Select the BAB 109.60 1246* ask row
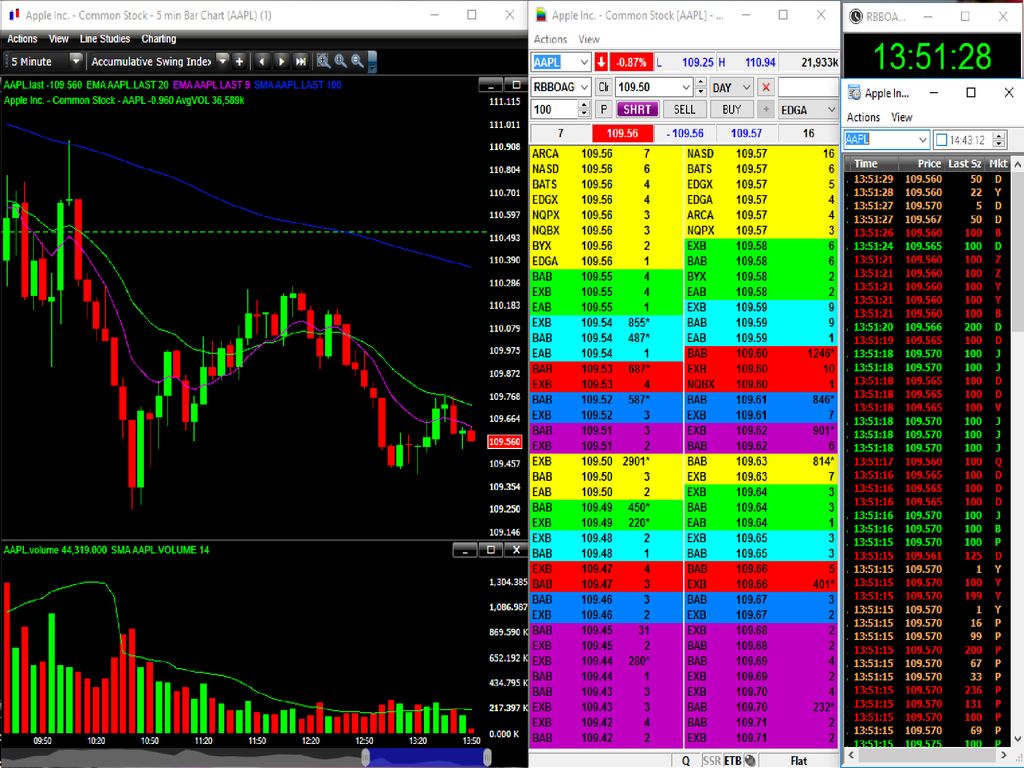Image resolution: width=1024 pixels, height=768 pixels. click(x=761, y=353)
